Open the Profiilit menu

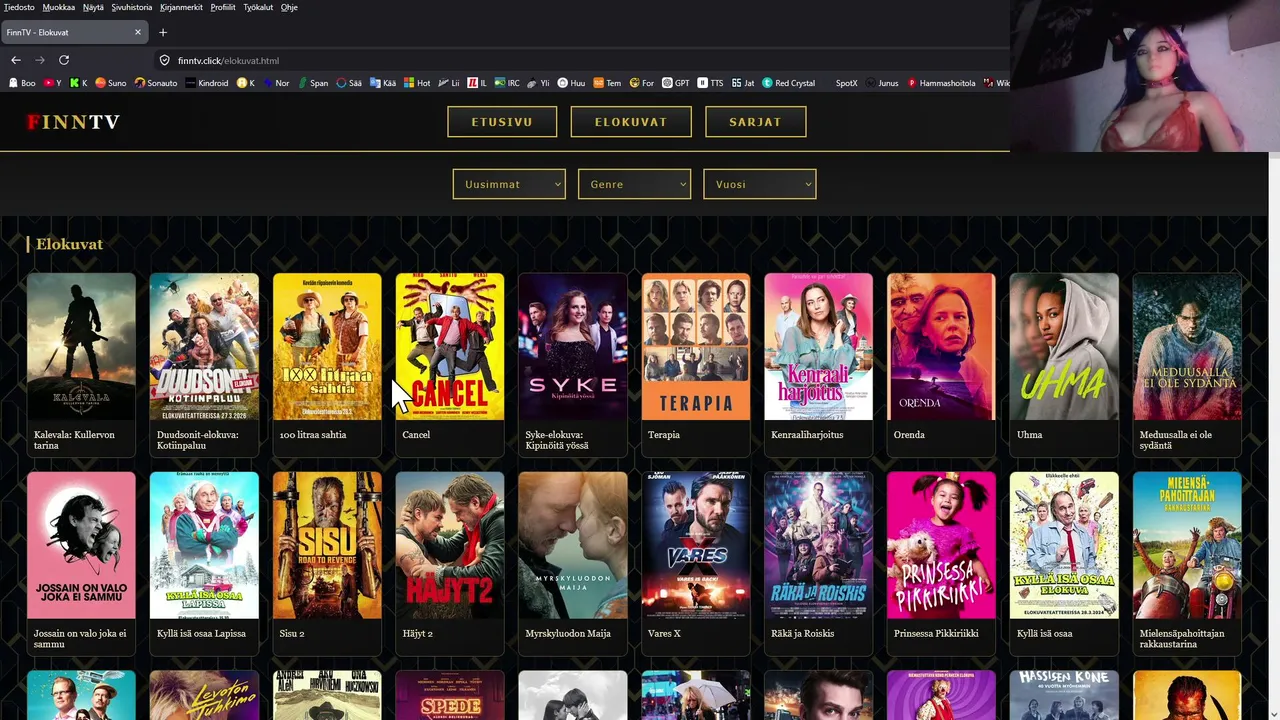click(223, 7)
